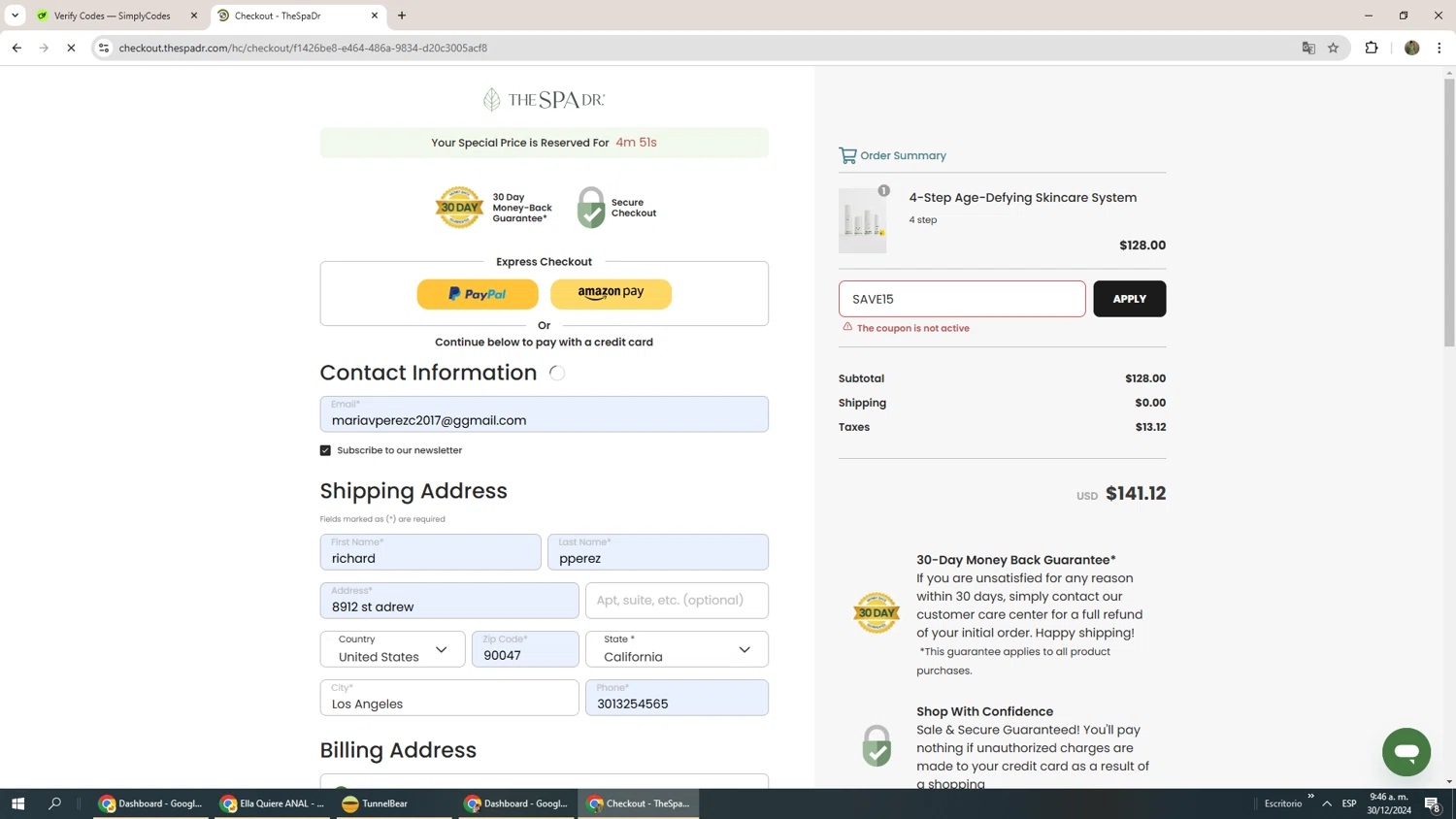
Task: Go forward using browser forward arrow
Action: [x=44, y=48]
